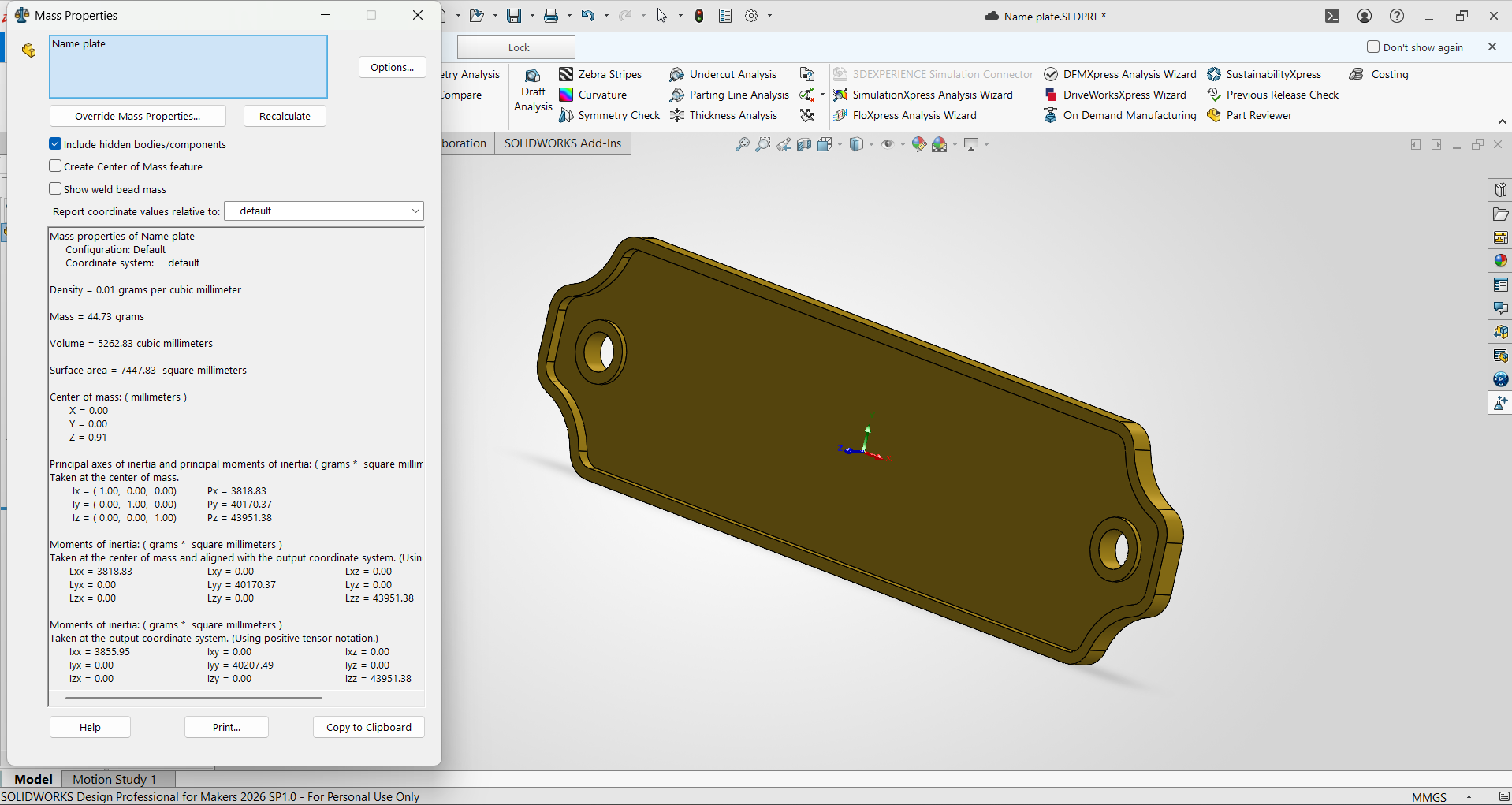The image size is (1512, 805).
Task: Launch the Curvature display tool
Action: click(593, 95)
